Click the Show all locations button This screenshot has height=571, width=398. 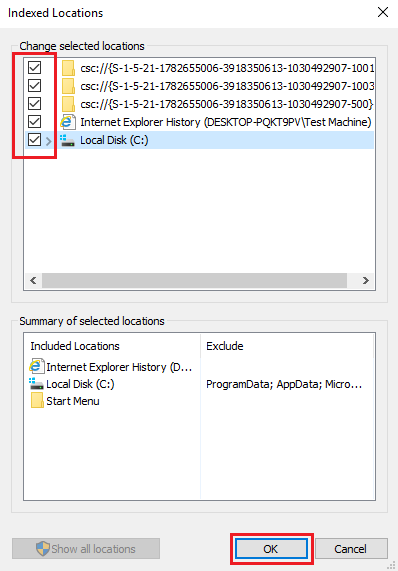tap(86, 548)
